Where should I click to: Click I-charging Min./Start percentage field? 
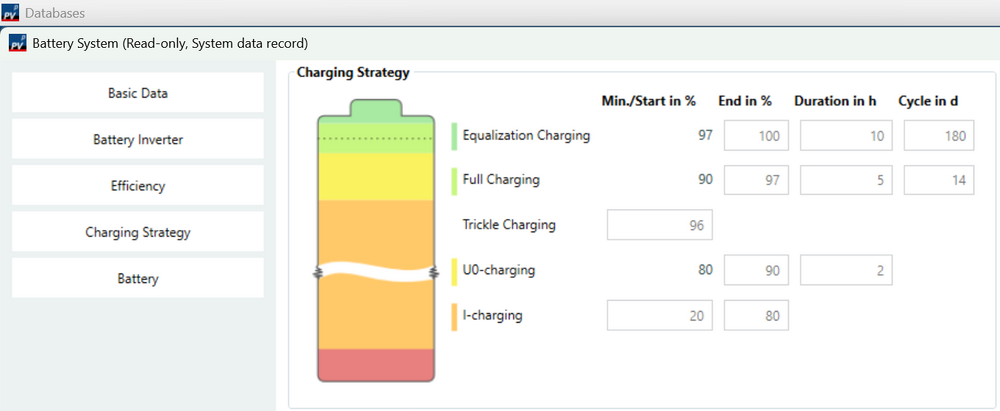tap(659, 316)
